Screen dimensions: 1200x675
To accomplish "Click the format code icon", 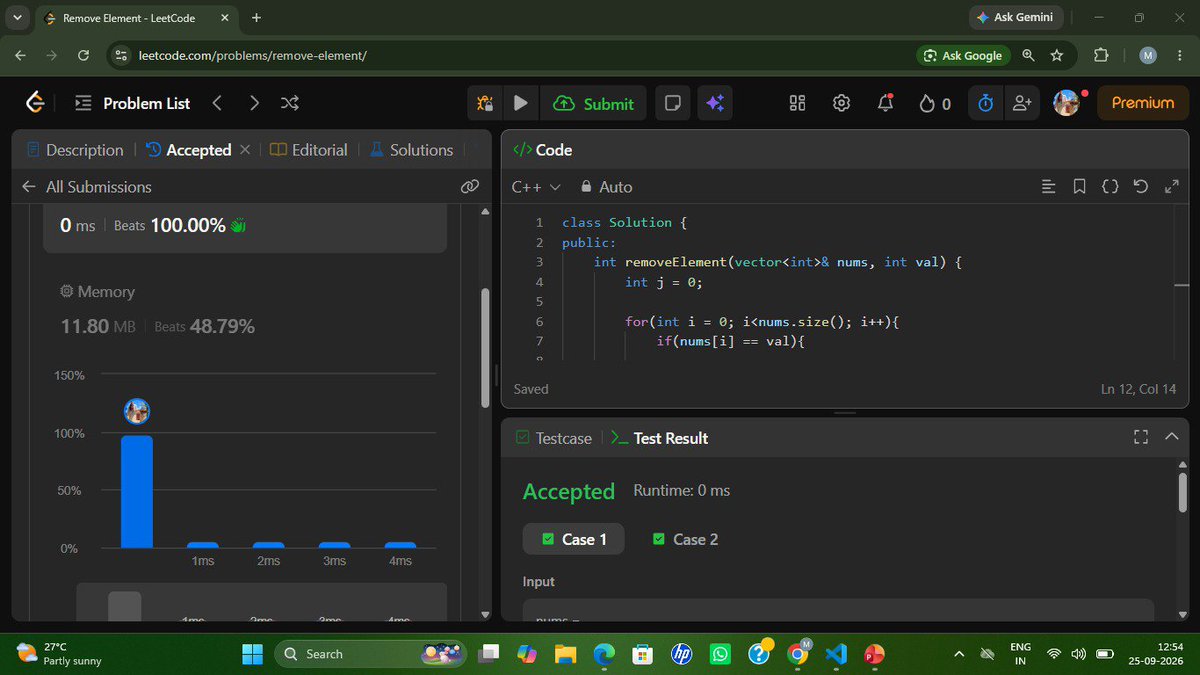I will tap(1048, 187).
